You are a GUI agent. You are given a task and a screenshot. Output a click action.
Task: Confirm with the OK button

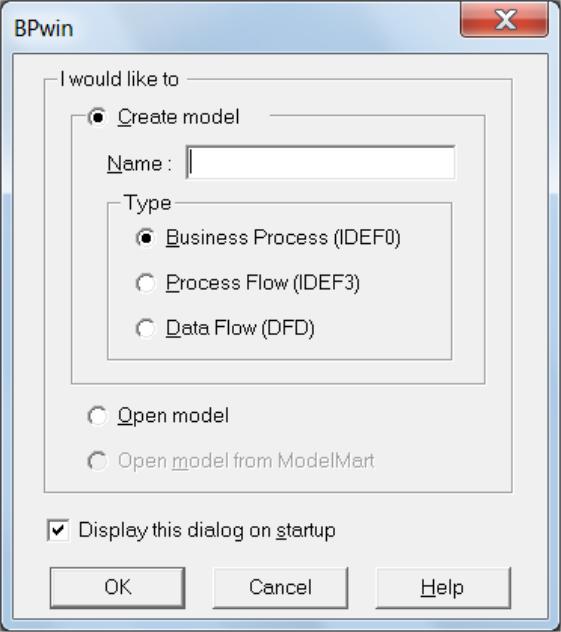pos(118,588)
